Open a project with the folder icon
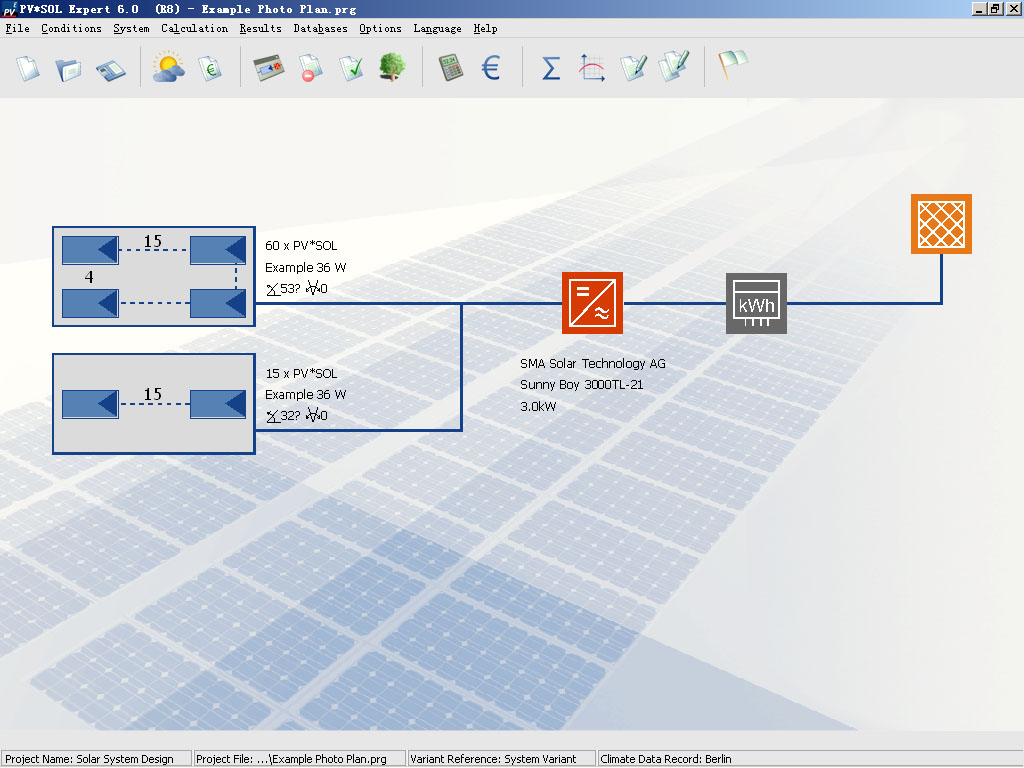The height and width of the screenshot is (768, 1024). pos(68,69)
